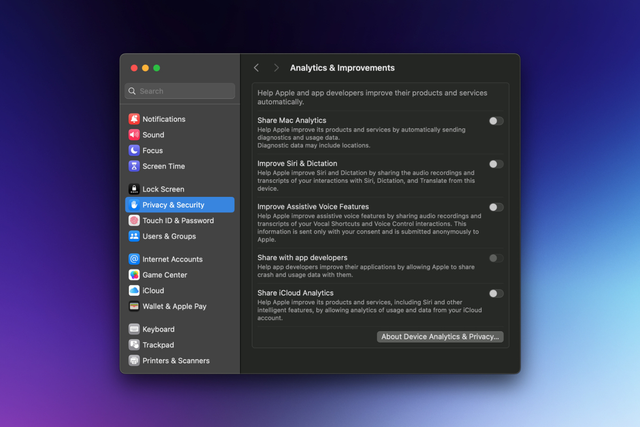The width and height of the screenshot is (640, 427).
Task: Click the Lock Screen icon
Action: (x=134, y=189)
